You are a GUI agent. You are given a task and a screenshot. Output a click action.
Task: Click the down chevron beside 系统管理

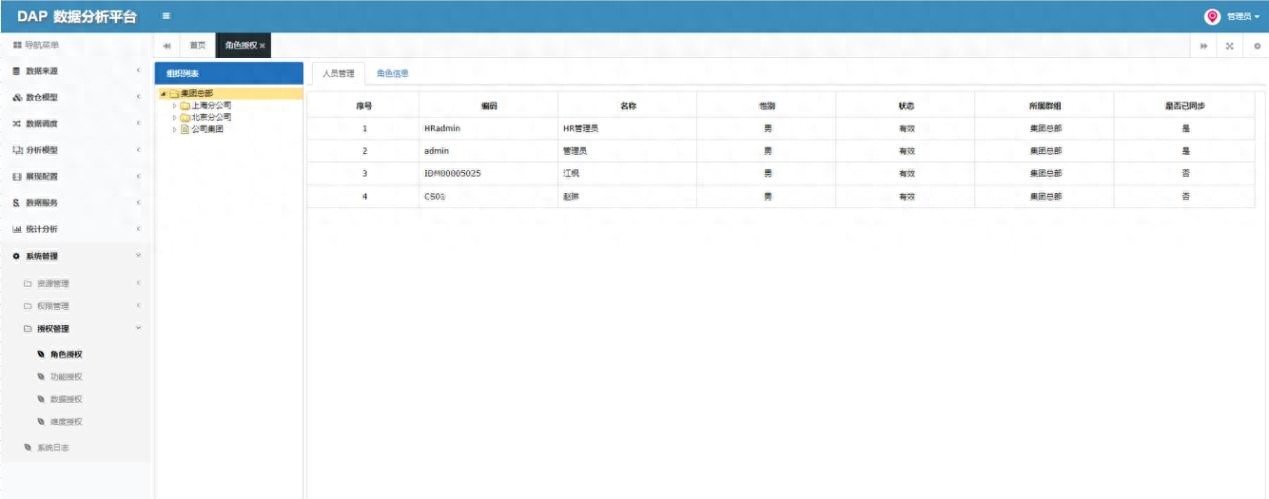[x=138, y=256]
